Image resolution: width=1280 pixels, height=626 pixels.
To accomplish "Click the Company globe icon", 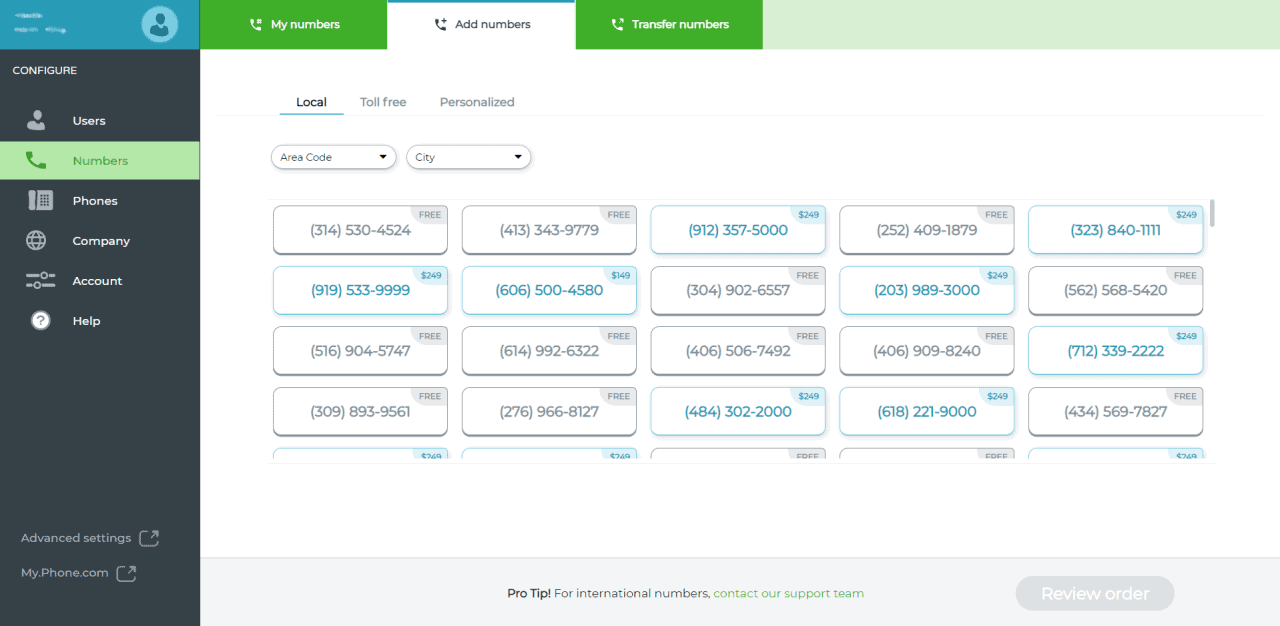I will click(x=37, y=240).
